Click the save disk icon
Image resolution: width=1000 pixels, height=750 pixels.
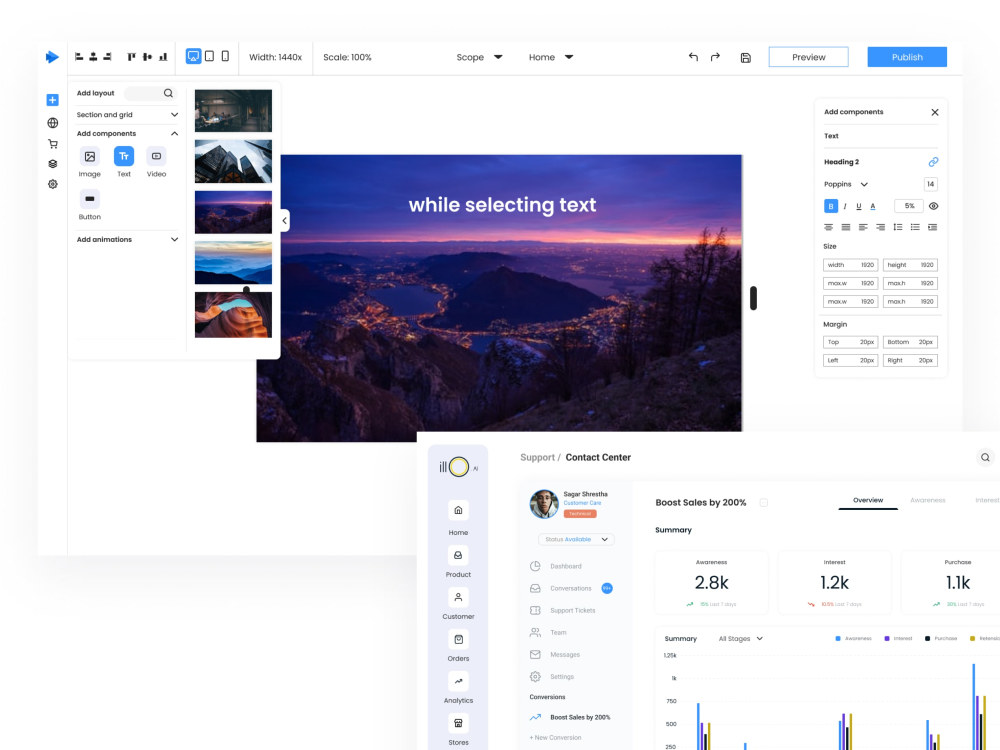(x=746, y=57)
